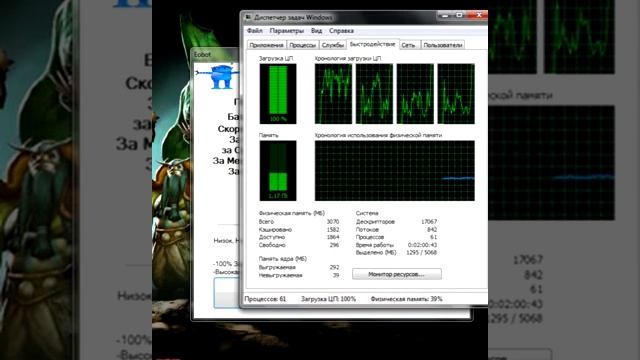The height and width of the screenshot is (360, 640).
Task: Switch to the Приложения tab
Action: click(x=266, y=45)
